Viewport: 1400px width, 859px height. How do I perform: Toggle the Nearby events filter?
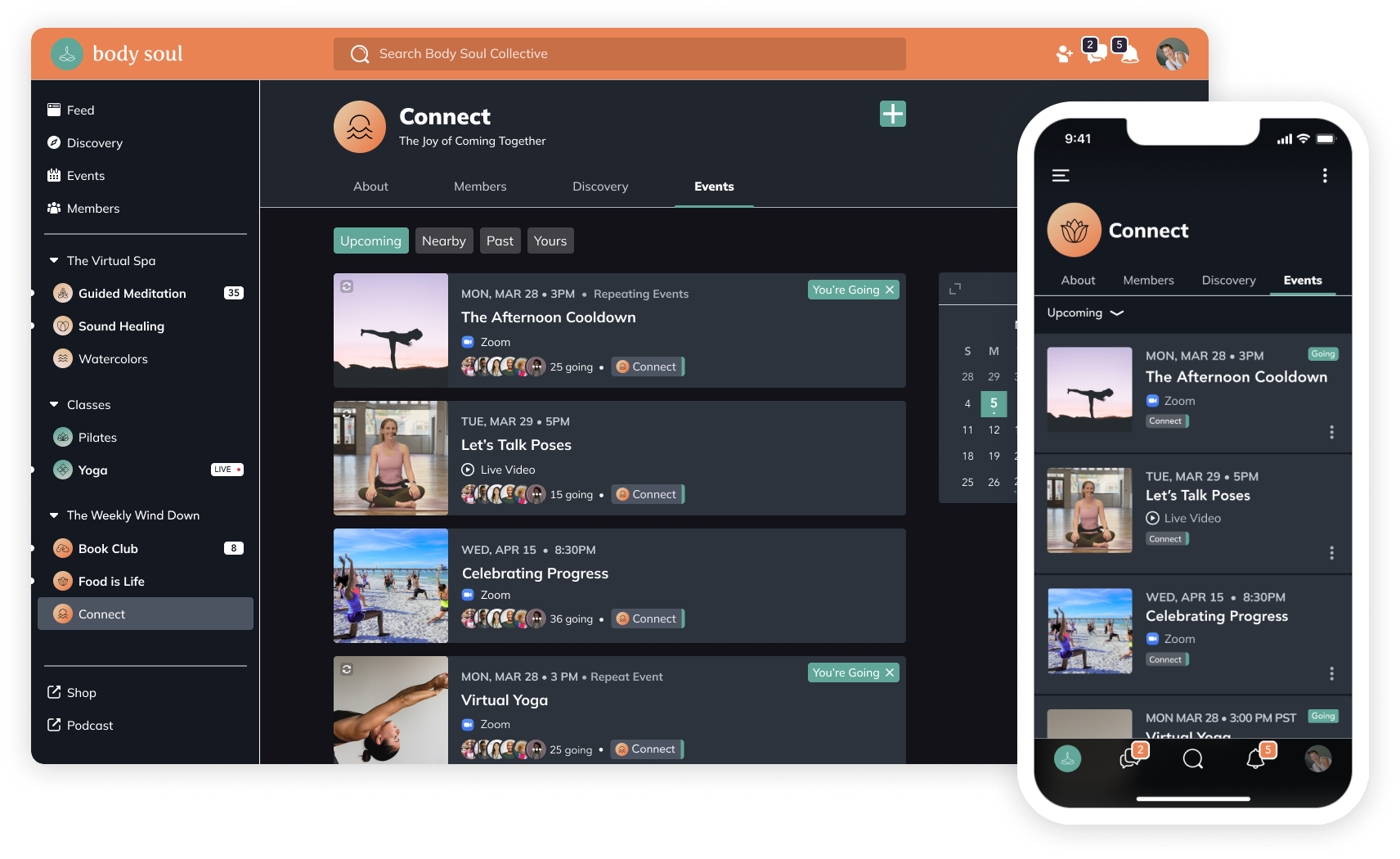click(x=443, y=241)
